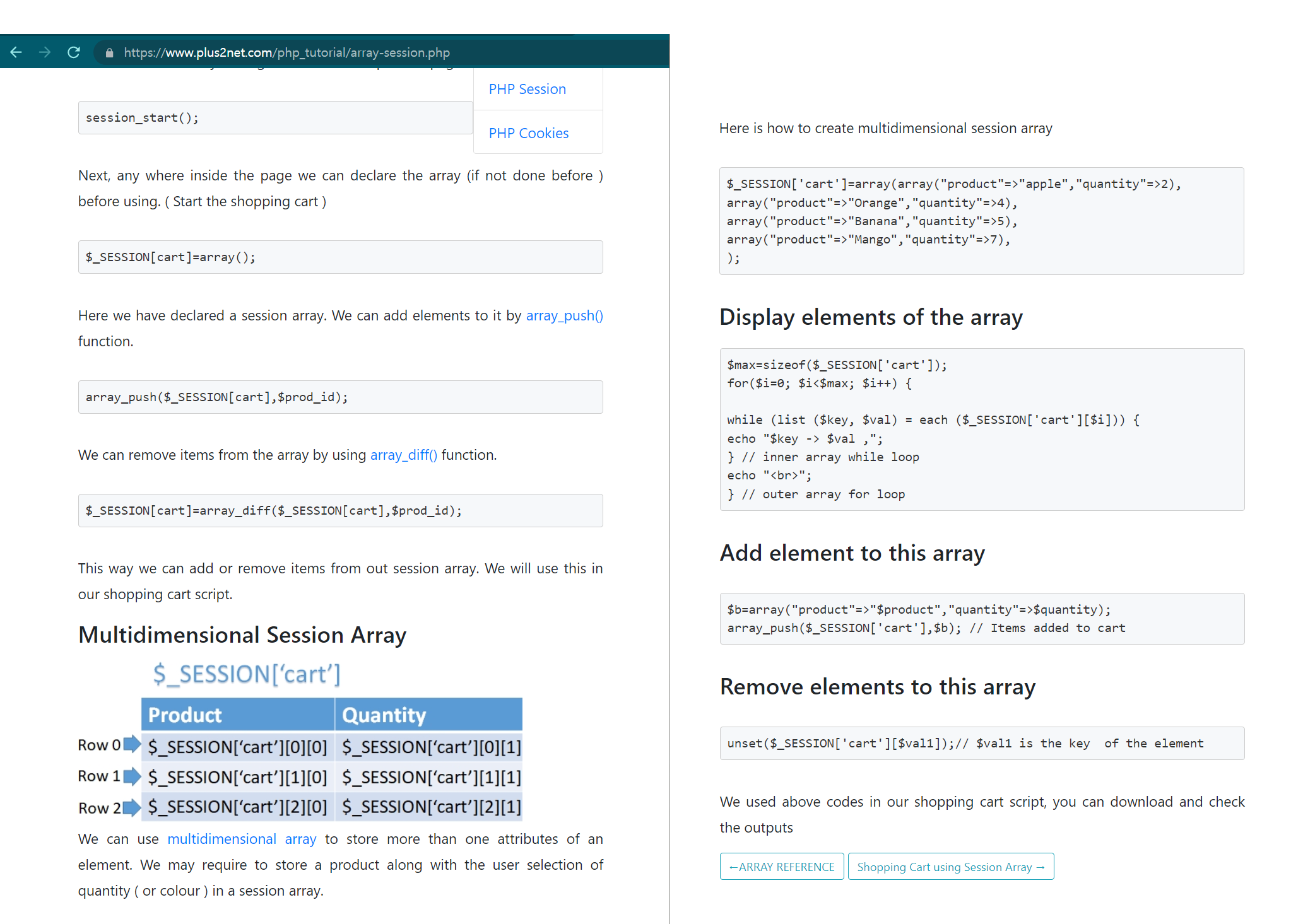Image resolution: width=1303 pixels, height=924 pixels.
Task: Click the Row 0 blue arrow
Action: click(132, 744)
